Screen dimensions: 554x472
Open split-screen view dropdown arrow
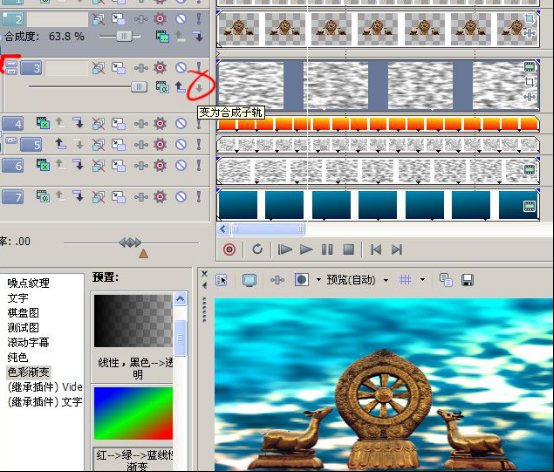point(319,280)
